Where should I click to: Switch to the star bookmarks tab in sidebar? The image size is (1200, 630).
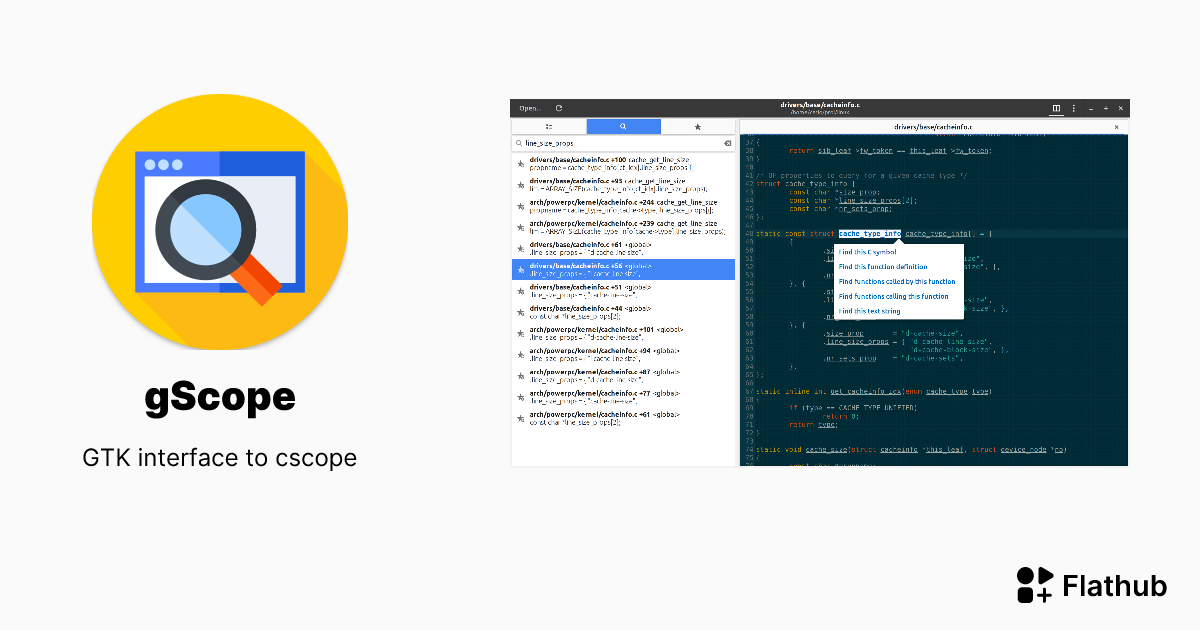(x=697, y=127)
